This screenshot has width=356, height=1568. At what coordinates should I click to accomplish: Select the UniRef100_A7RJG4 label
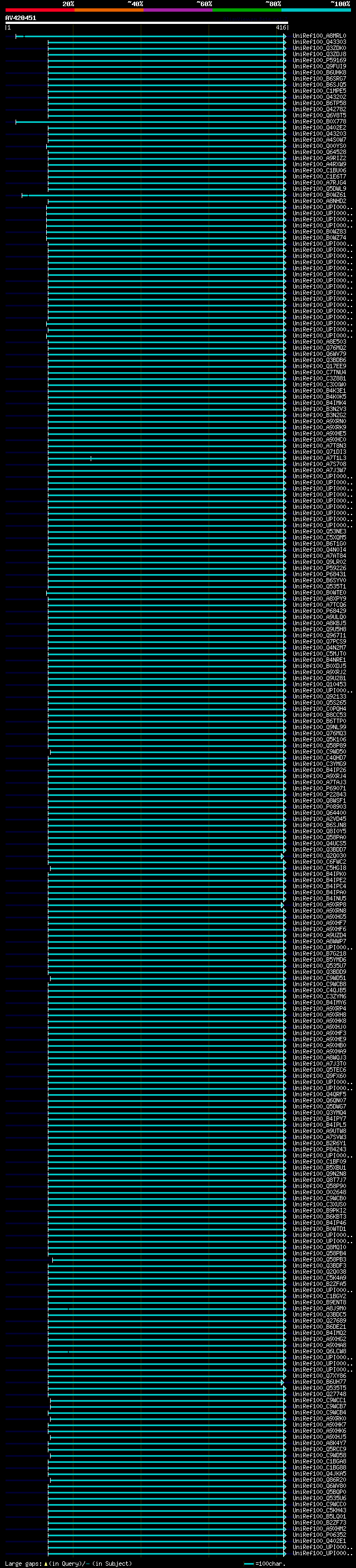pos(319,182)
